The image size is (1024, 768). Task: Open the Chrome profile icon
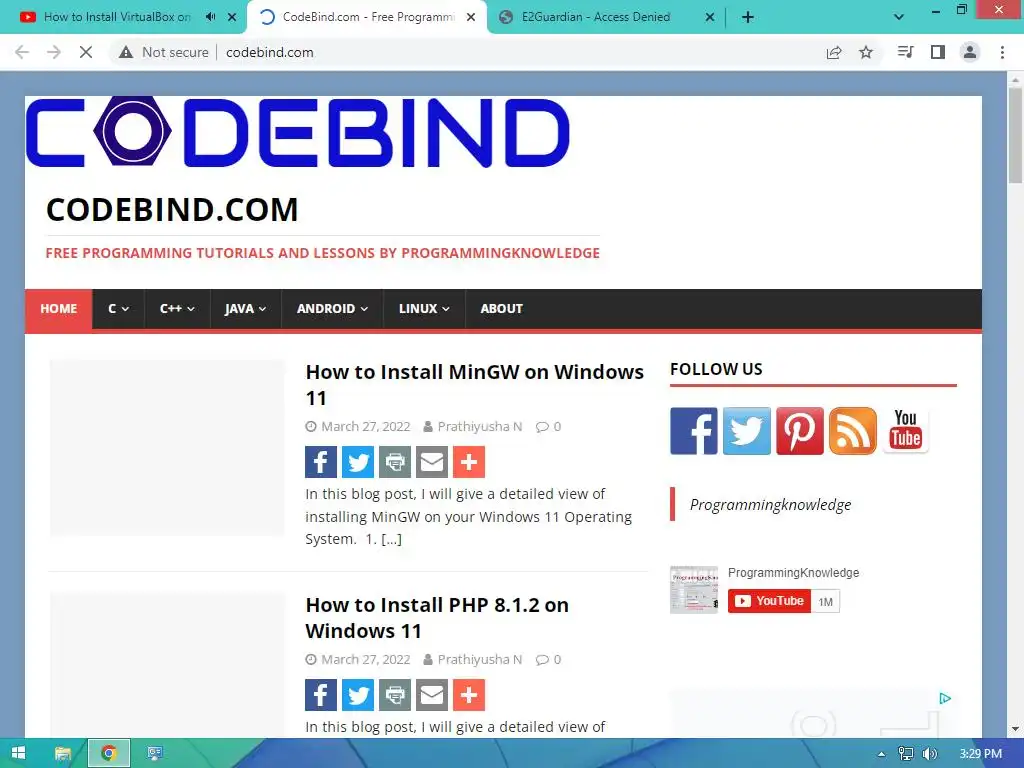(970, 52)
